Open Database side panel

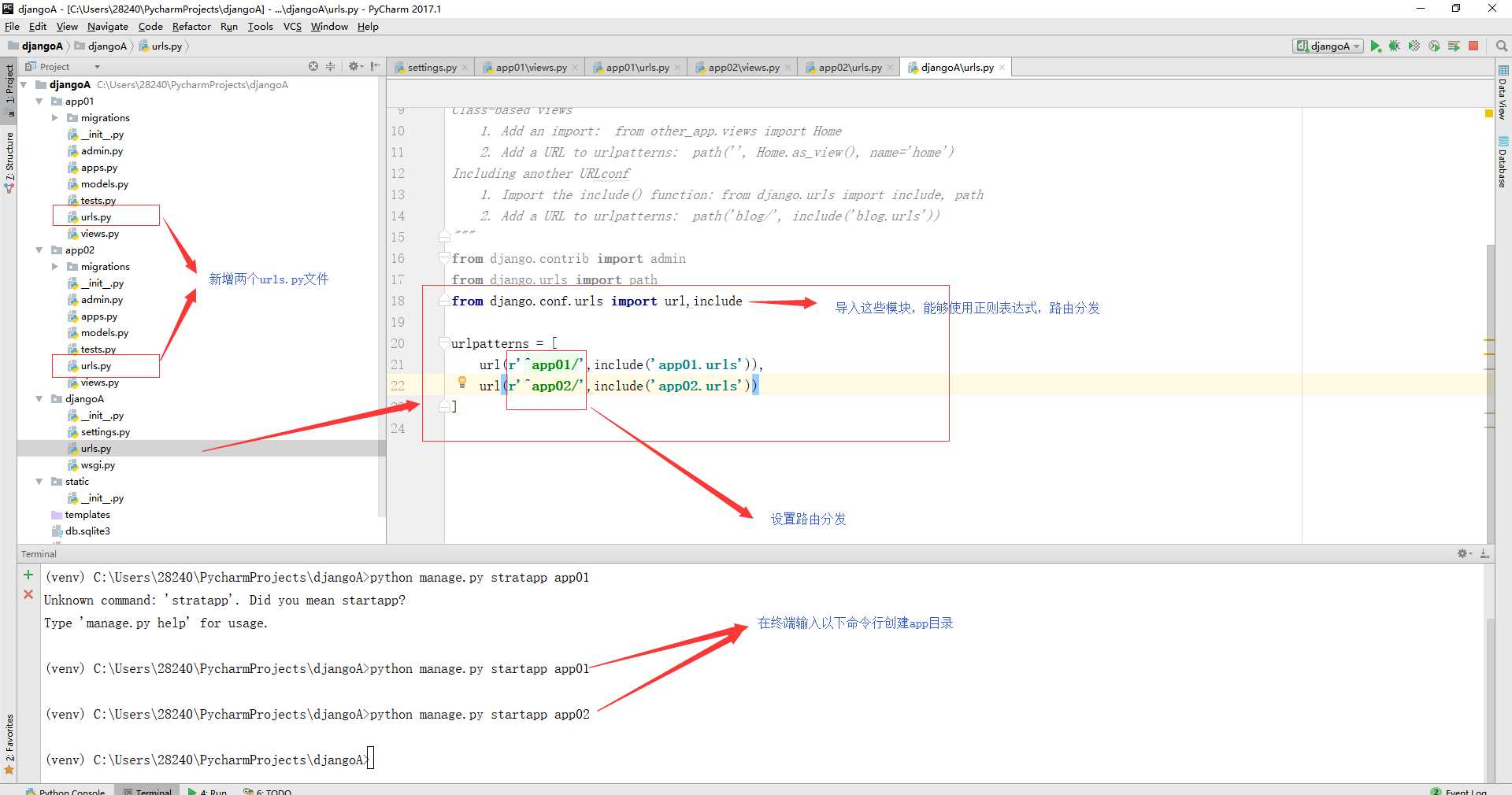pos(1503,162)
